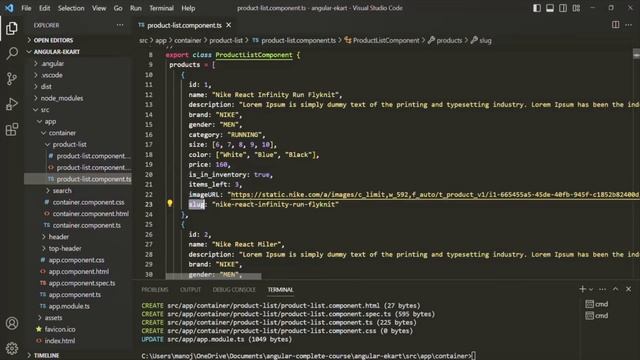Open the View menu
Viewport: 640px width, 360px height.
click(99, 8)
